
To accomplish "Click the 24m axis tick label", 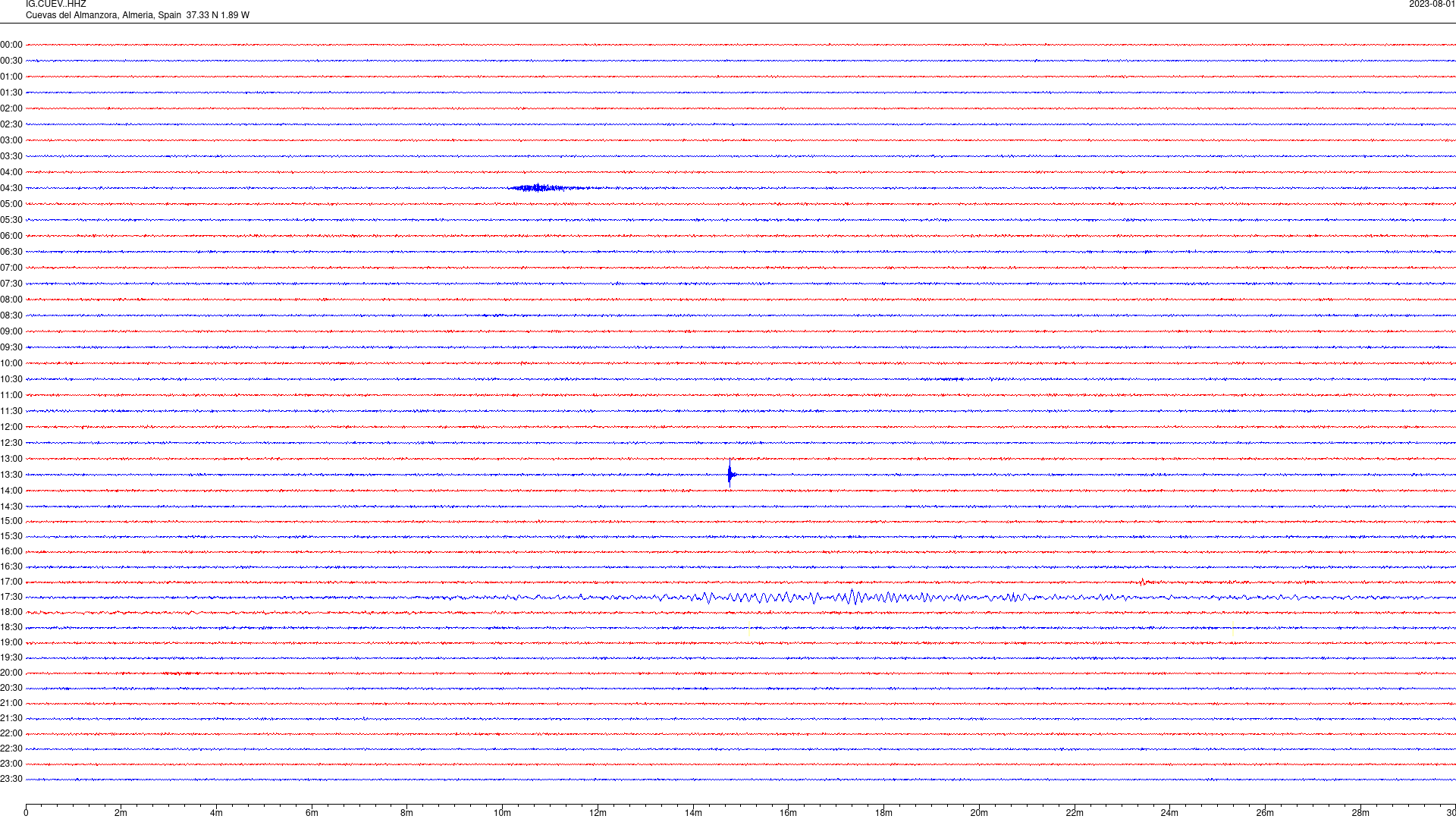I will [x=1169, y=813].
